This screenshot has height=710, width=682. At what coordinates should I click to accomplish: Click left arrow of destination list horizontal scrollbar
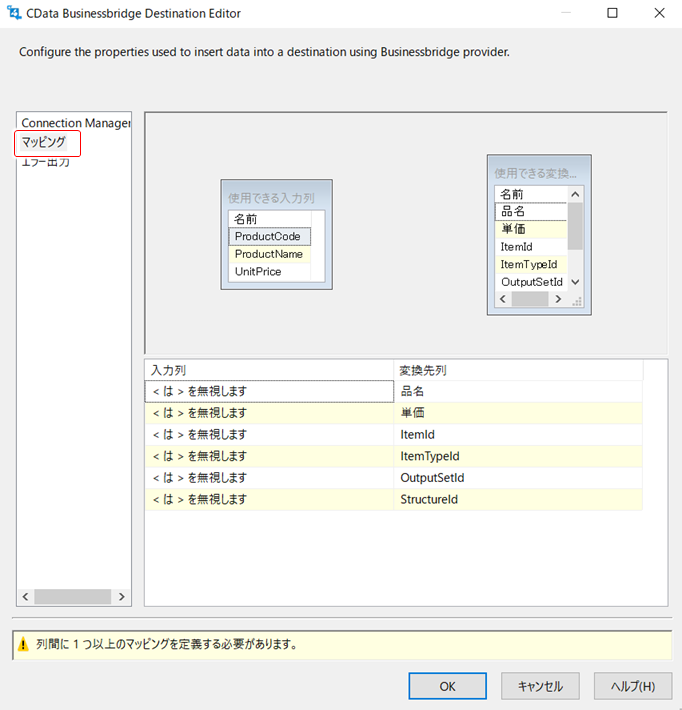(x=503, y=299)
